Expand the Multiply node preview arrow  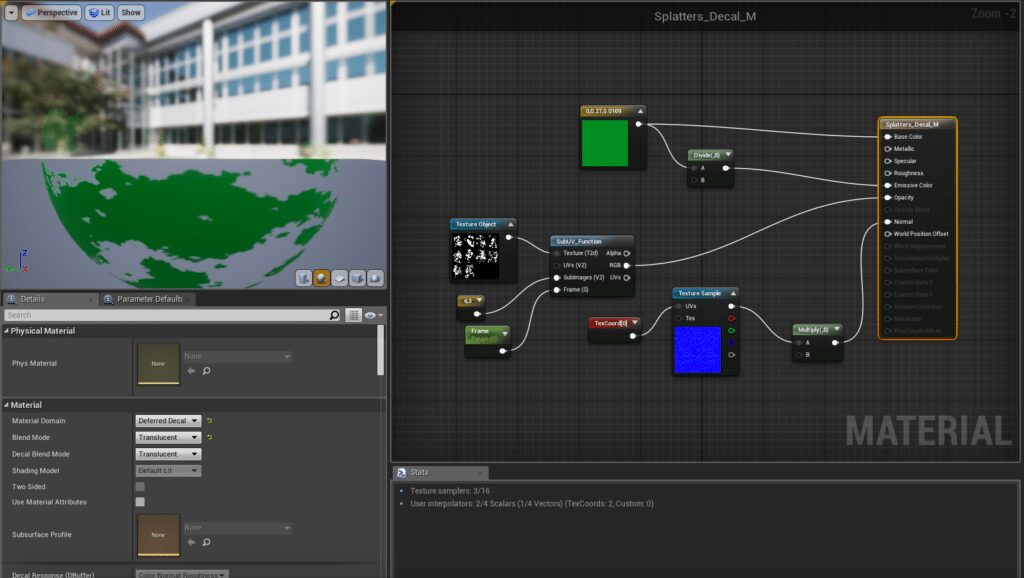click(x=837, y=329)
